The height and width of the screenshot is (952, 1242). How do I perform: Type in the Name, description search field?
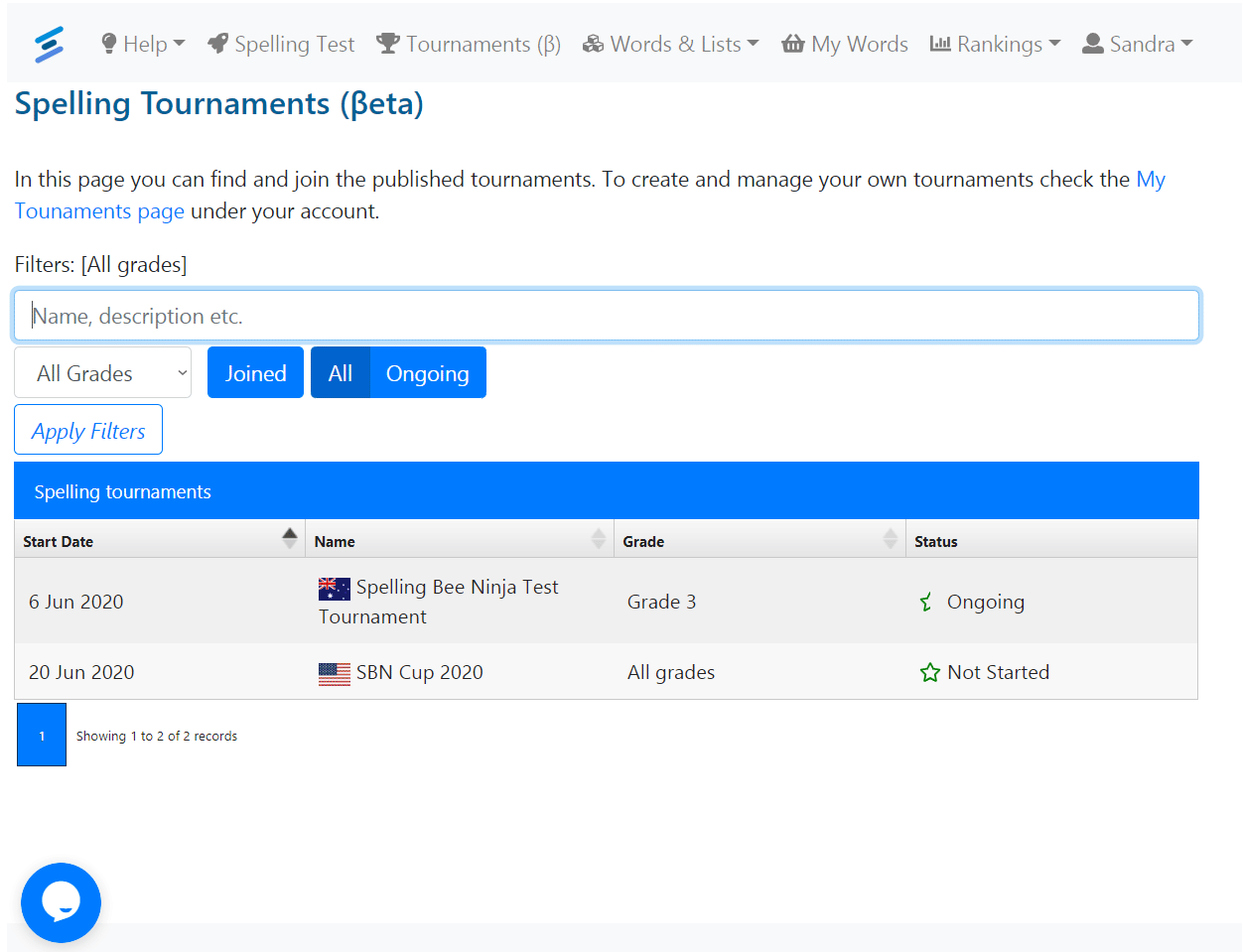tap(606, 316)
